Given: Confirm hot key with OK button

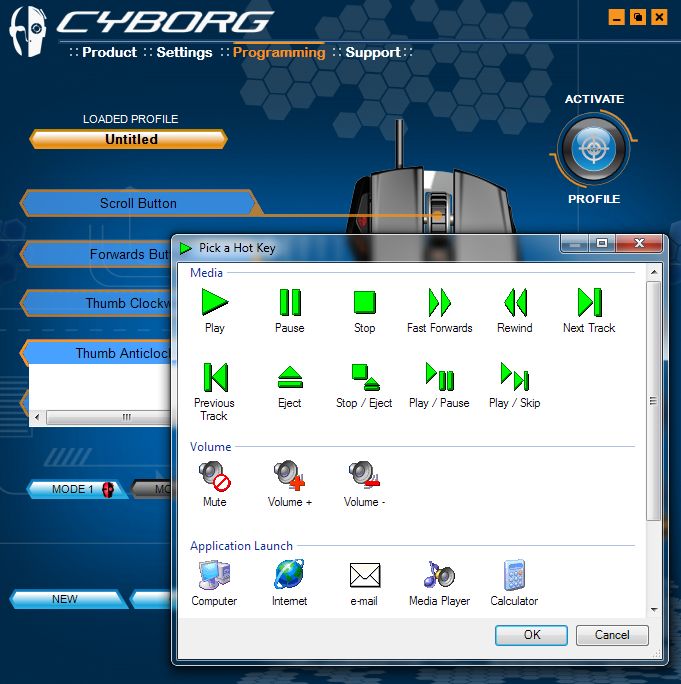Looking at the screenshot, I should (531, 635).
